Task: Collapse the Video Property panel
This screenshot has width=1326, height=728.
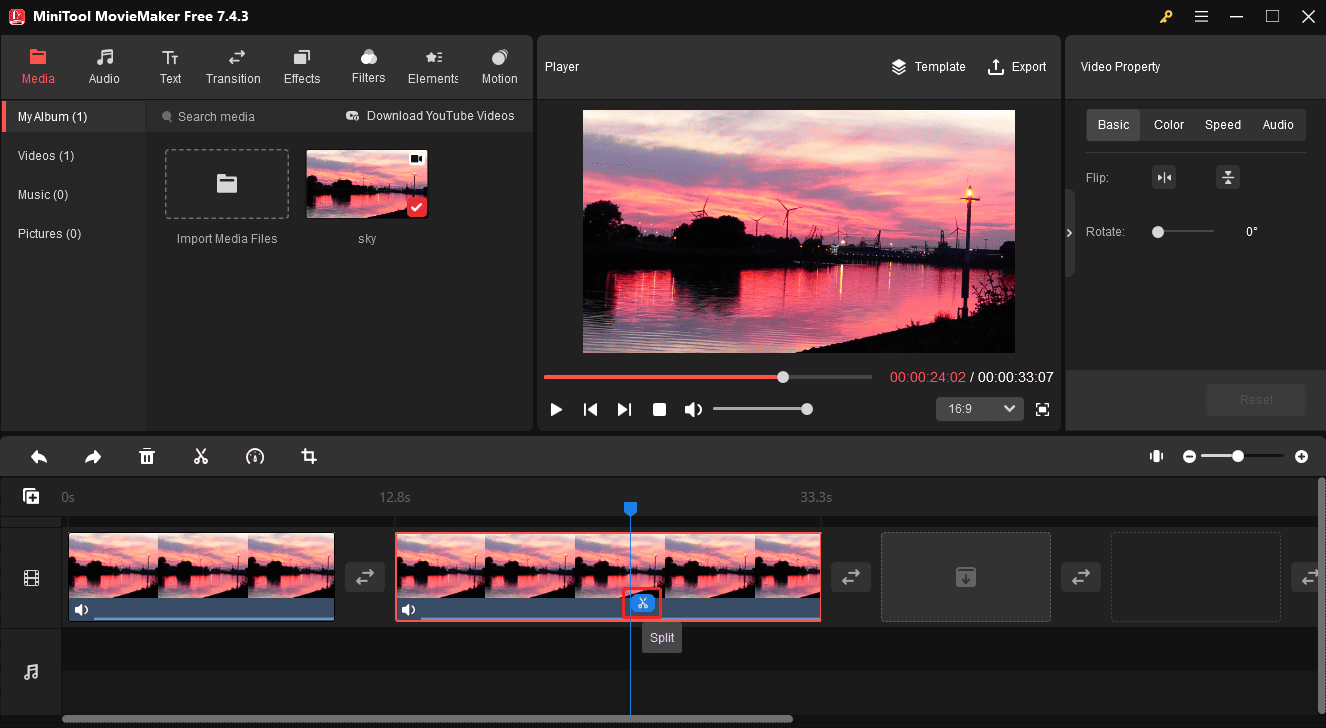Action: 1070,233
